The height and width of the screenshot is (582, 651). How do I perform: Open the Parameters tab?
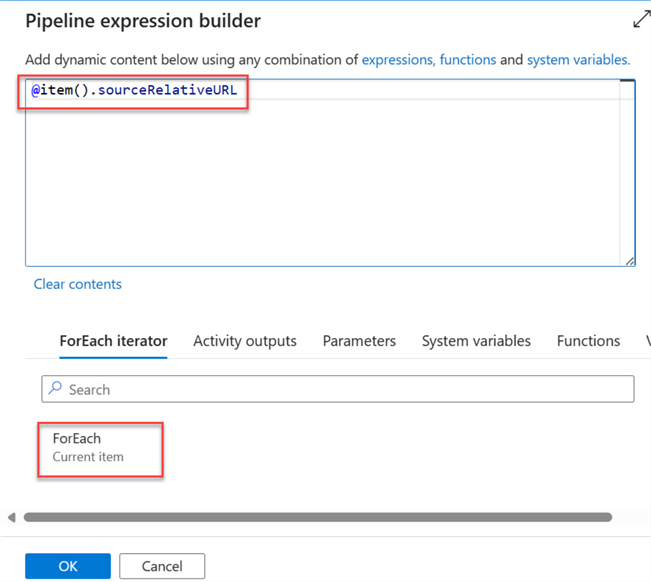tap(359, 341)
